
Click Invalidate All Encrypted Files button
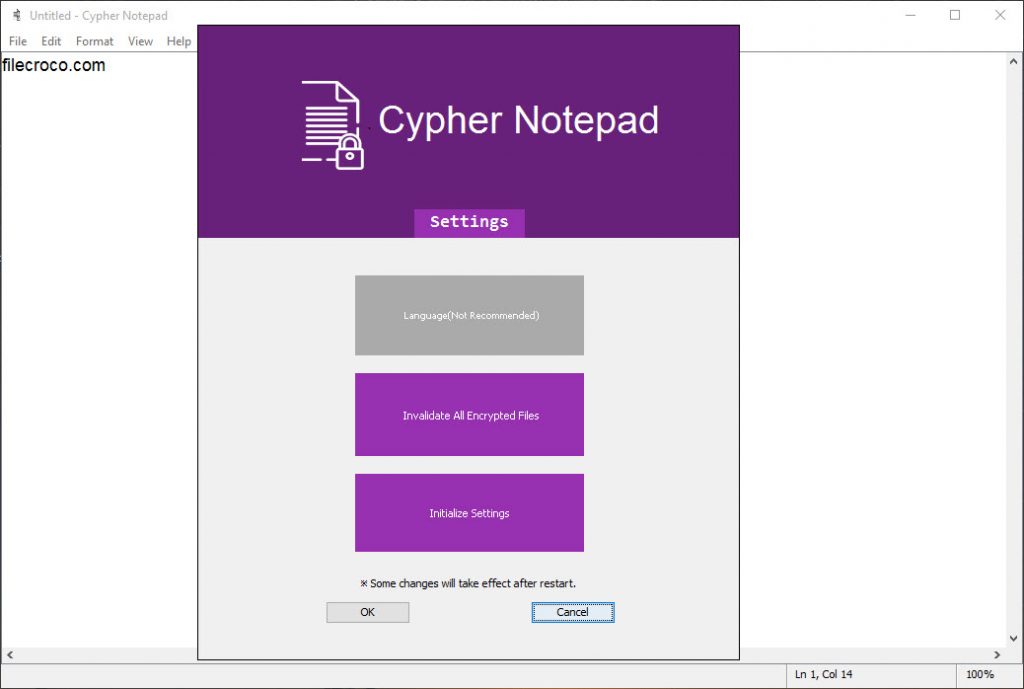point(470,415)
